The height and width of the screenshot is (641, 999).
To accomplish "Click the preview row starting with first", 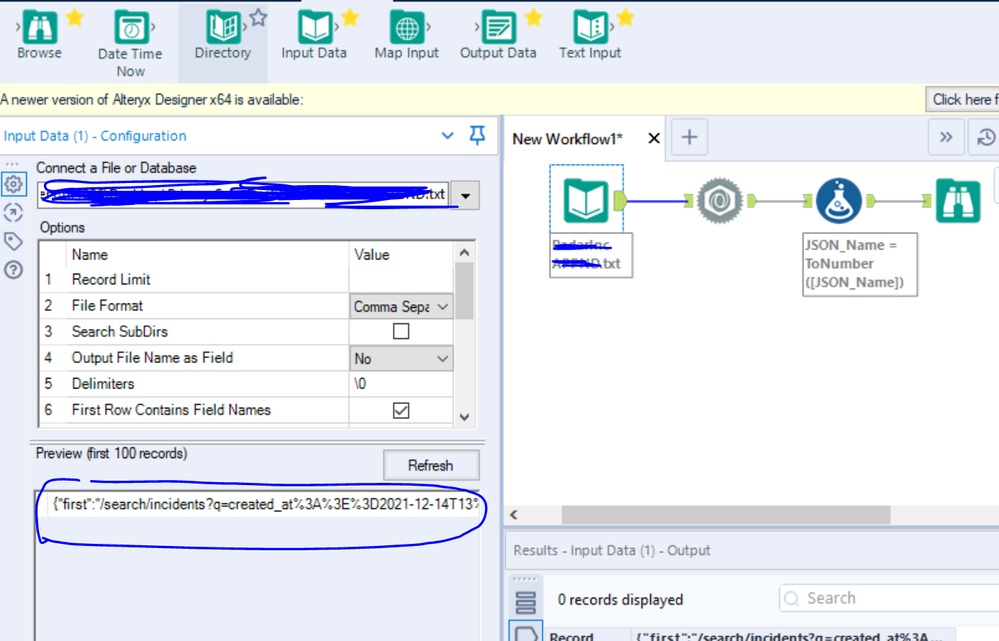I will point(266,505).
